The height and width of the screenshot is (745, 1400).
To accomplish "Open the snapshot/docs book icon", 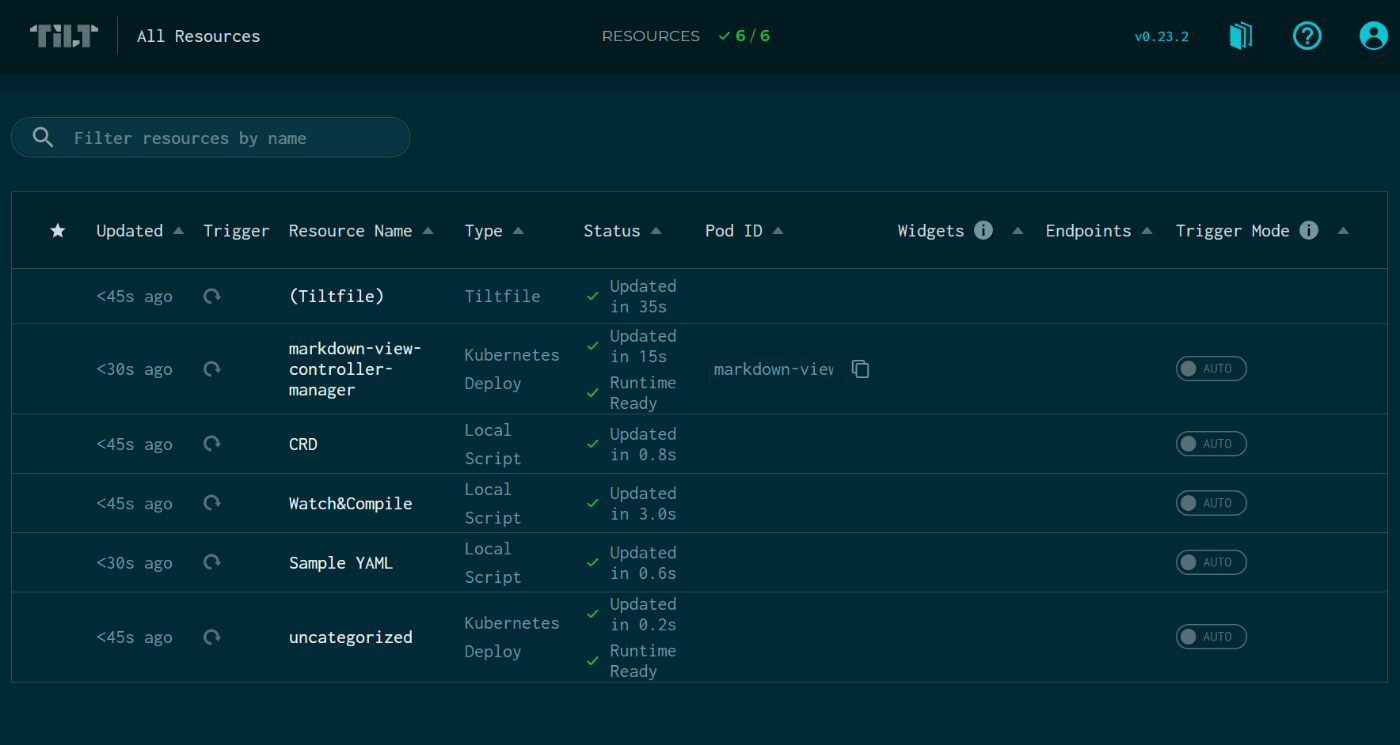I will [1241, 36].
